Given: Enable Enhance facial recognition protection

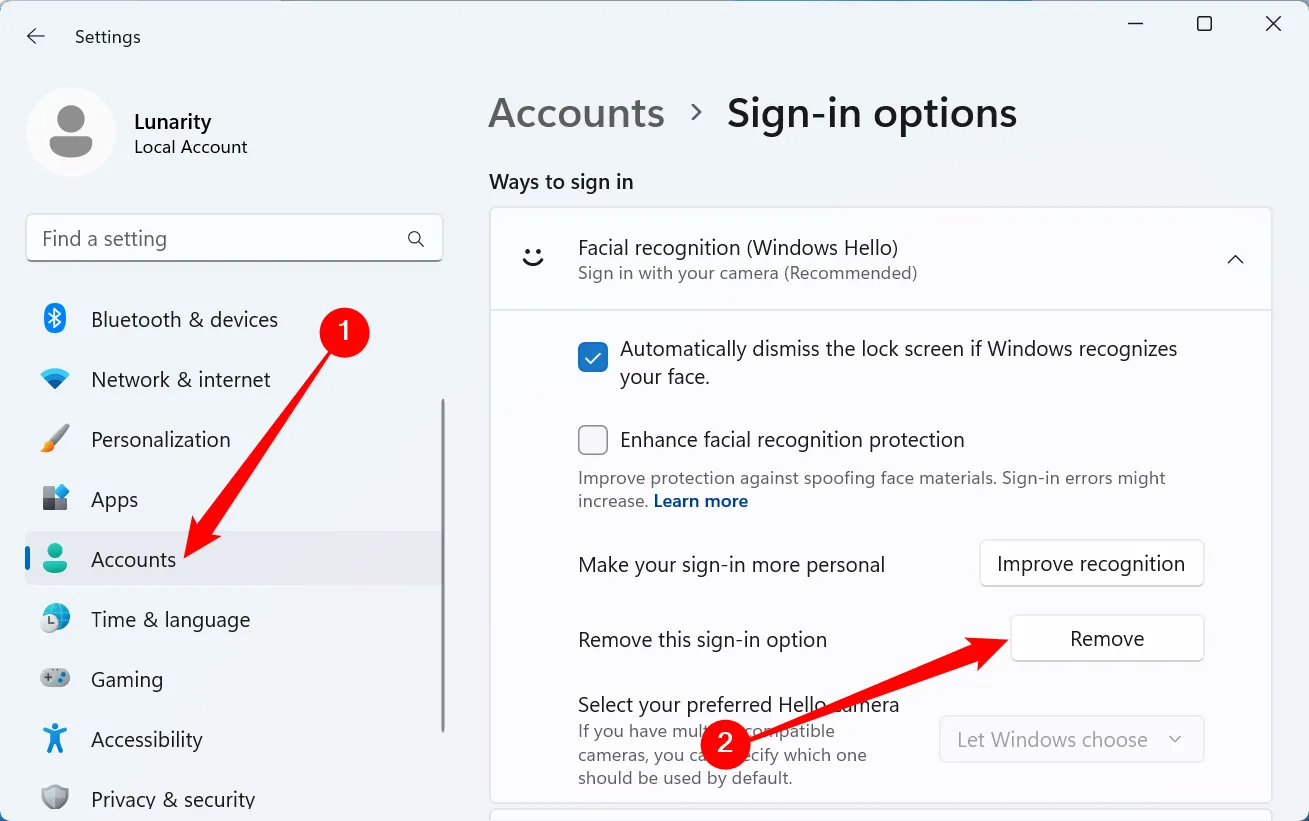Looking at the screenshot, I should (592, 440).
